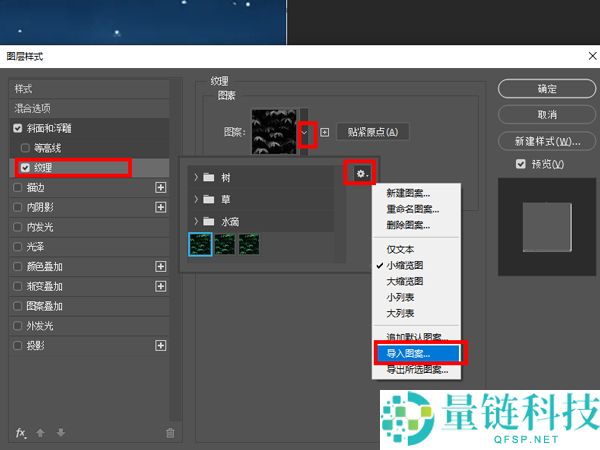Image resolution: width=600 pixels, height=450 pixels.
Task: Enable the 等高线 checkbox
Action: point(25,148)
